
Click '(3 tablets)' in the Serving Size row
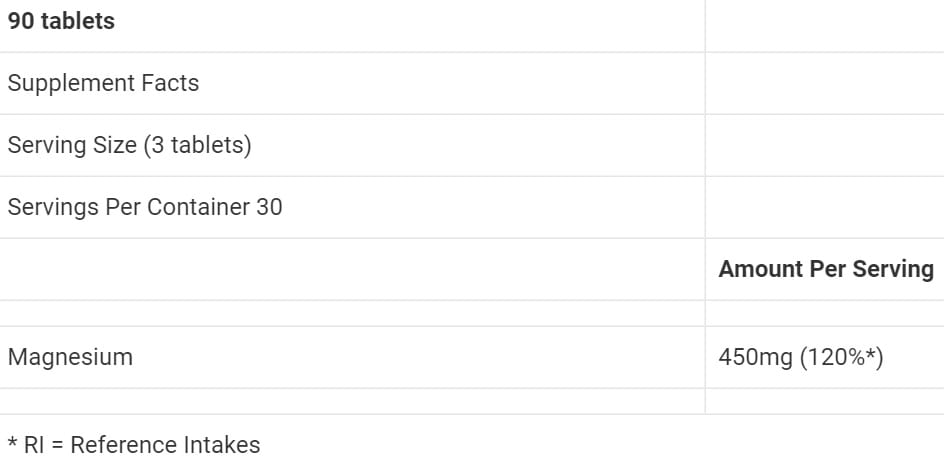[197, 145]
